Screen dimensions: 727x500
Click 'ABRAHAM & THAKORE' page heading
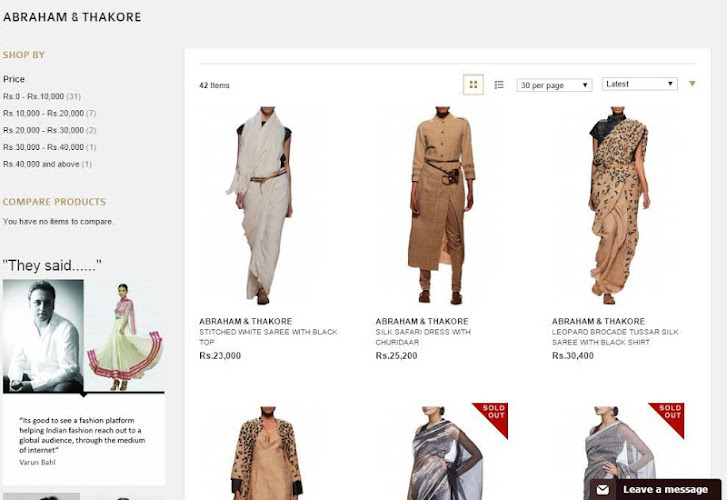72,17
